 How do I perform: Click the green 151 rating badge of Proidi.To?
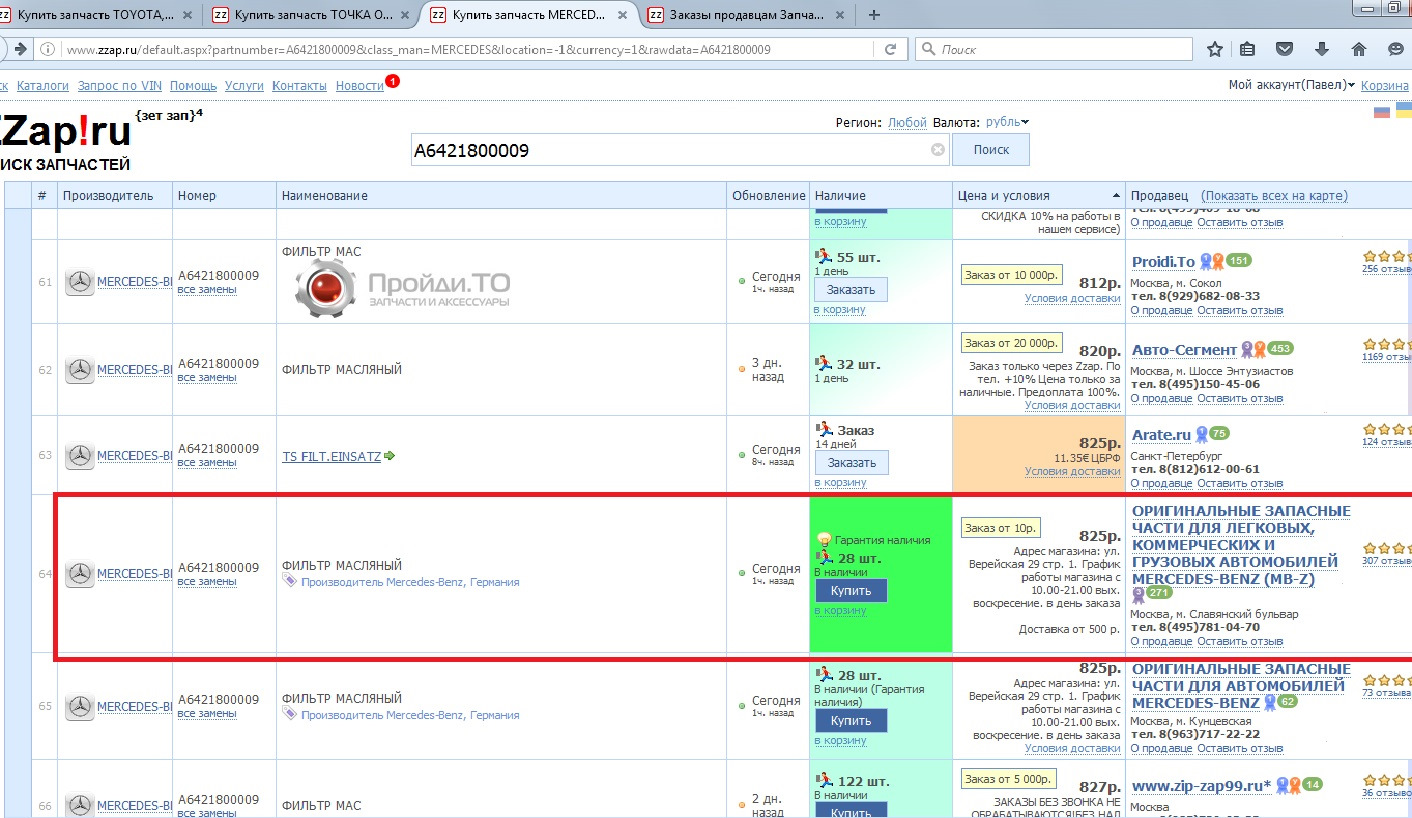click(1239, 261)
